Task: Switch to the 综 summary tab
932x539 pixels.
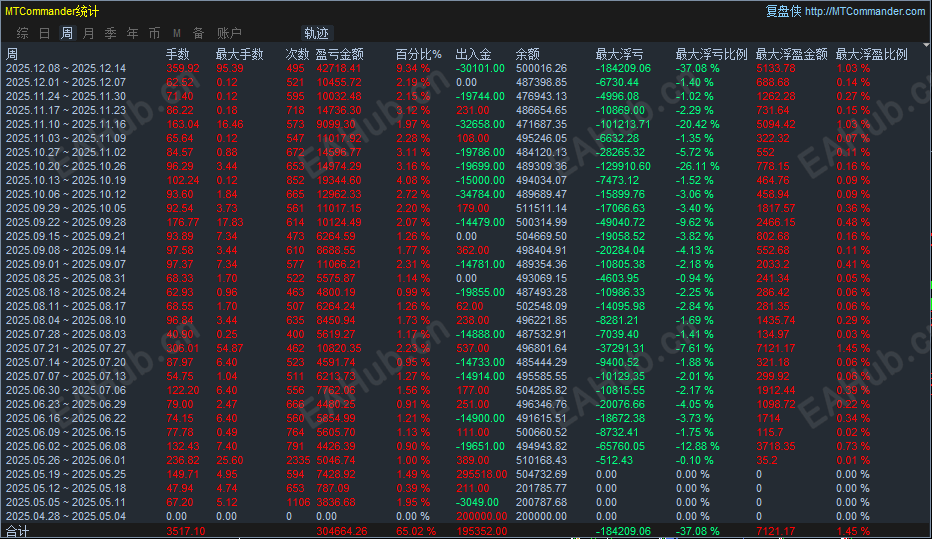Action: [x=23, y=33]
